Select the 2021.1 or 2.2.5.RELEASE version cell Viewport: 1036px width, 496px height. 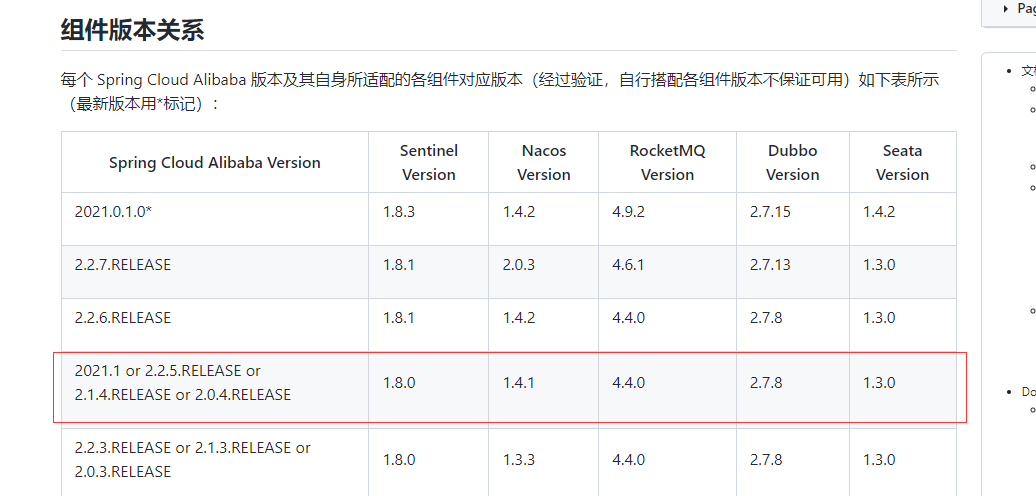click(215, 389)
